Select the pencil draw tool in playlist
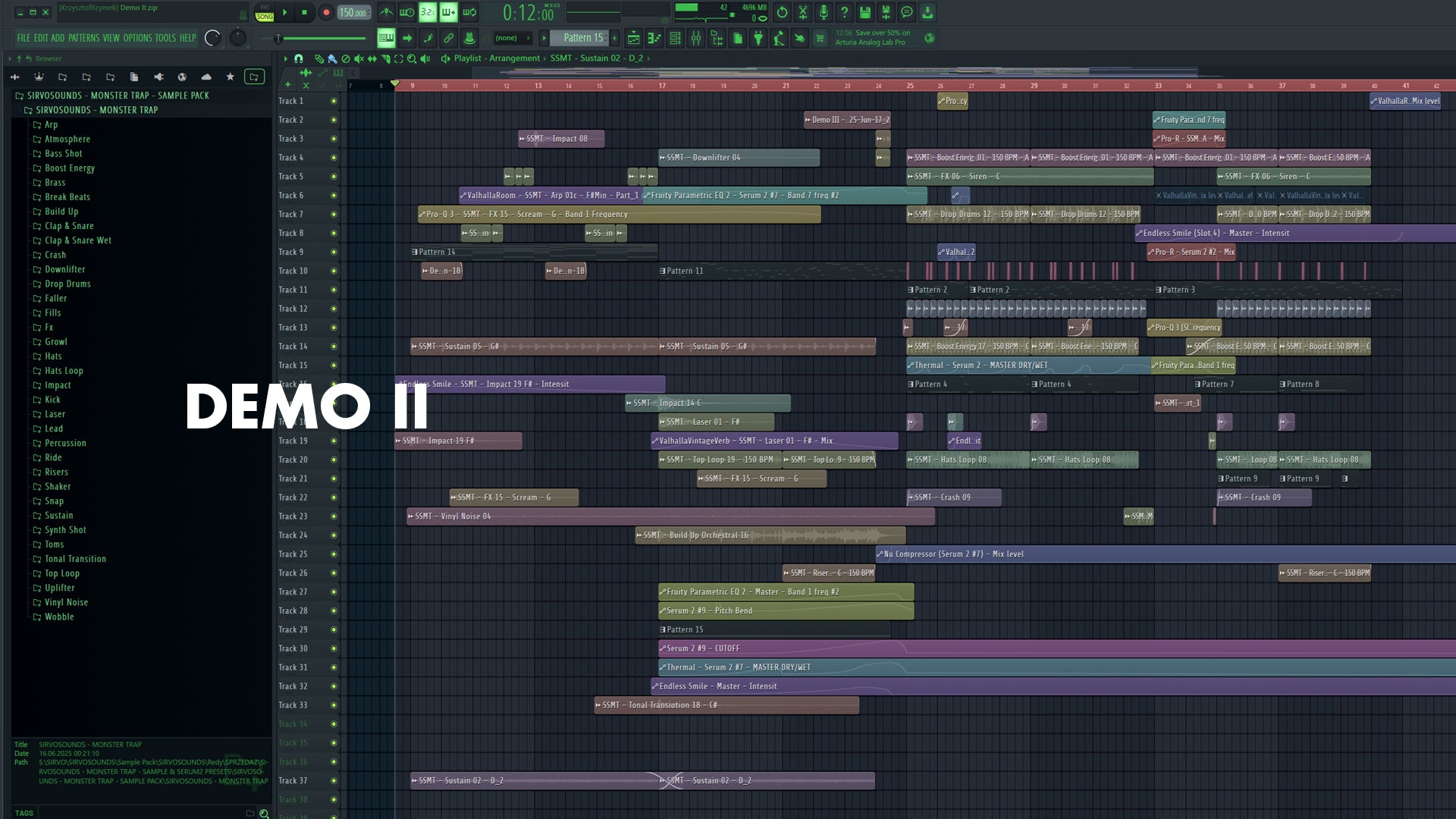Viewport: 1456px width, 819px height. pos(319,58)
